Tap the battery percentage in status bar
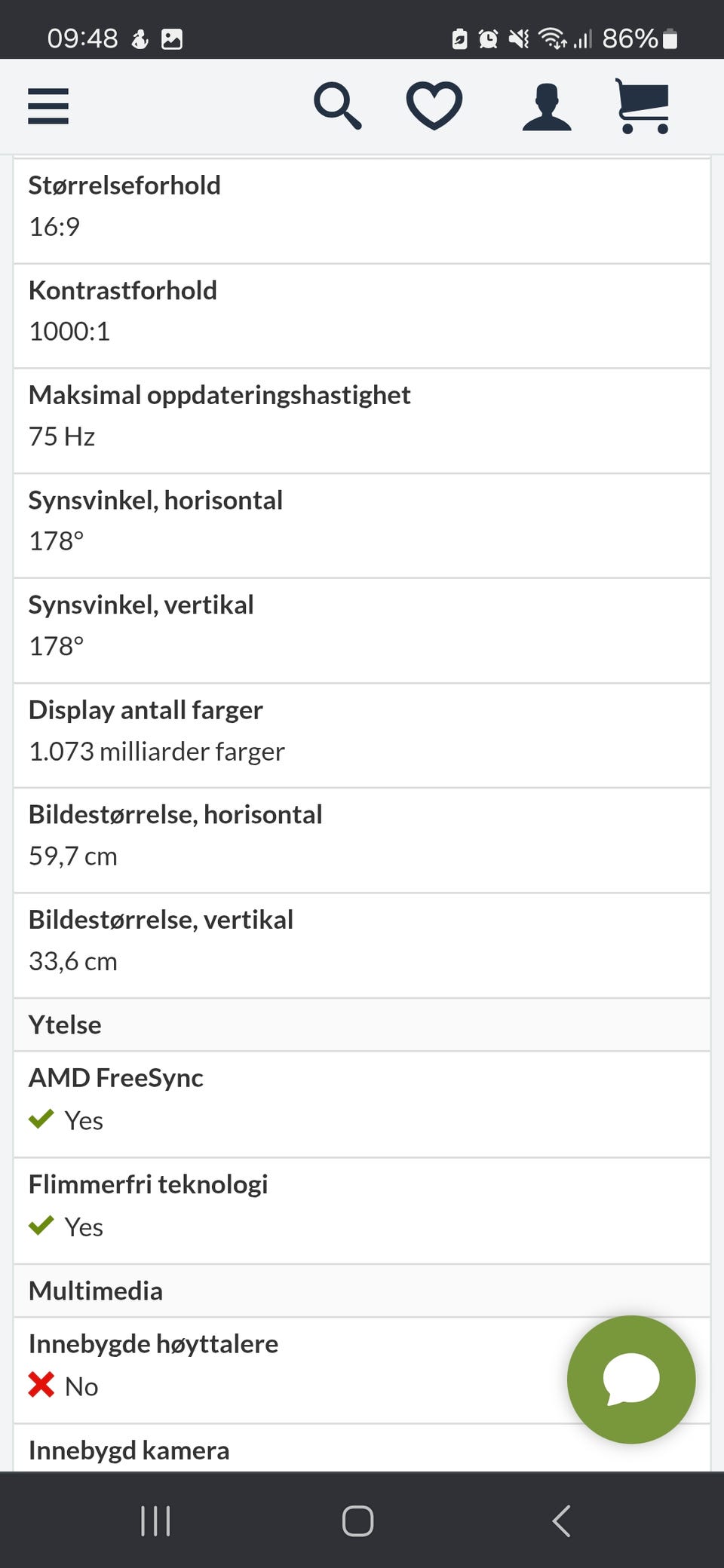The height and width of the screenshot is (1568, 724). pyautogui.click(x=630, y=38)
